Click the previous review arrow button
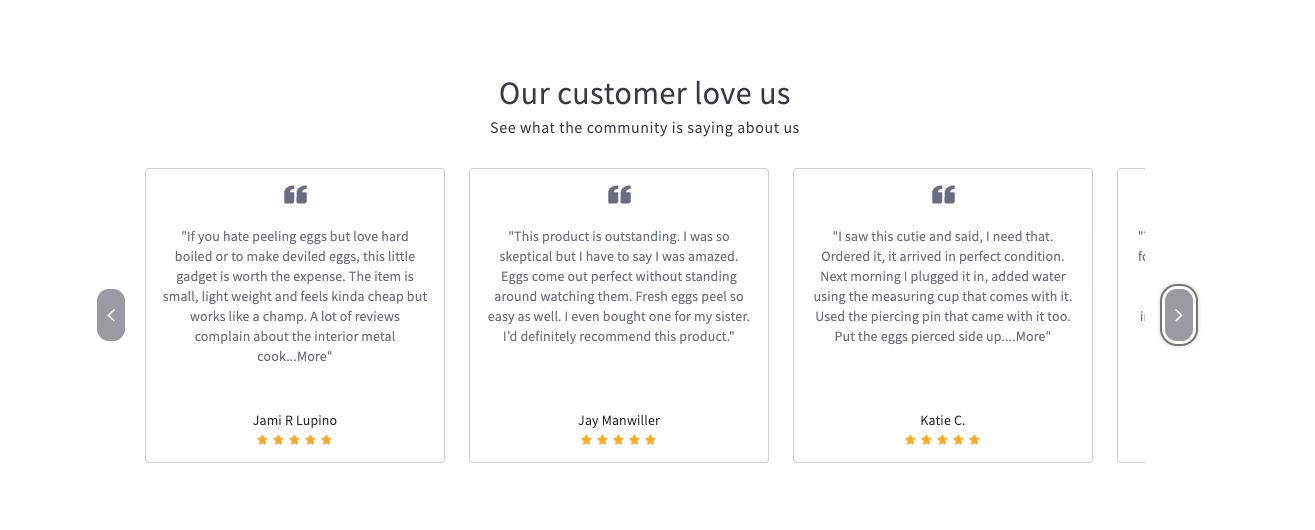1315x530 pixels. coord(111,315)
